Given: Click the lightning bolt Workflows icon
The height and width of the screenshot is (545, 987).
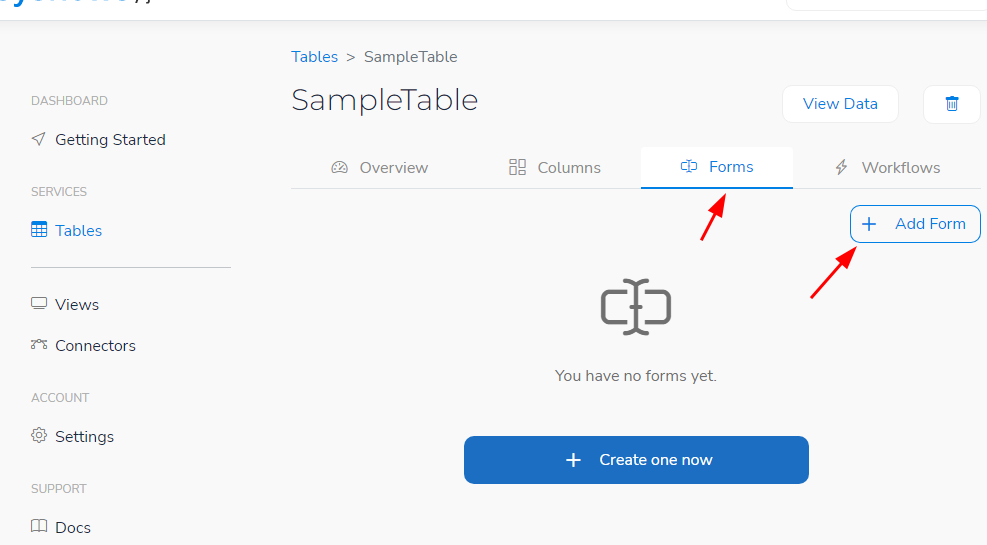Looking at the screenshot, I should [841, 167].
